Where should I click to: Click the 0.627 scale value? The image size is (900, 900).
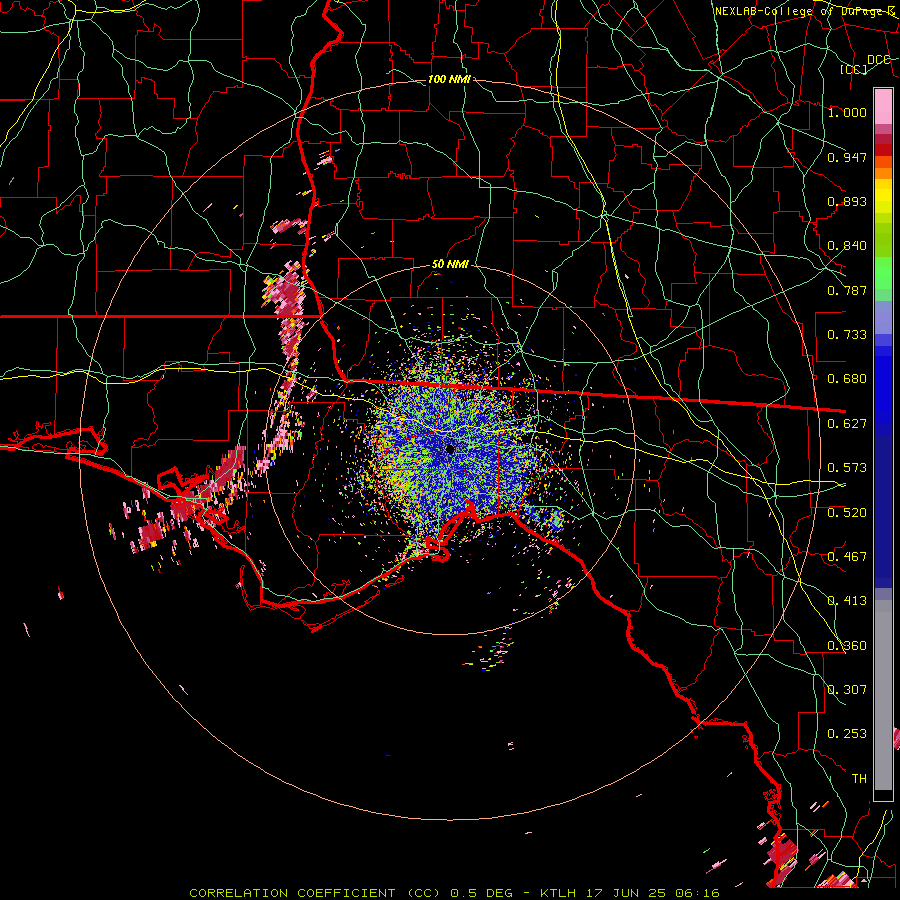[x=847, y=424]
